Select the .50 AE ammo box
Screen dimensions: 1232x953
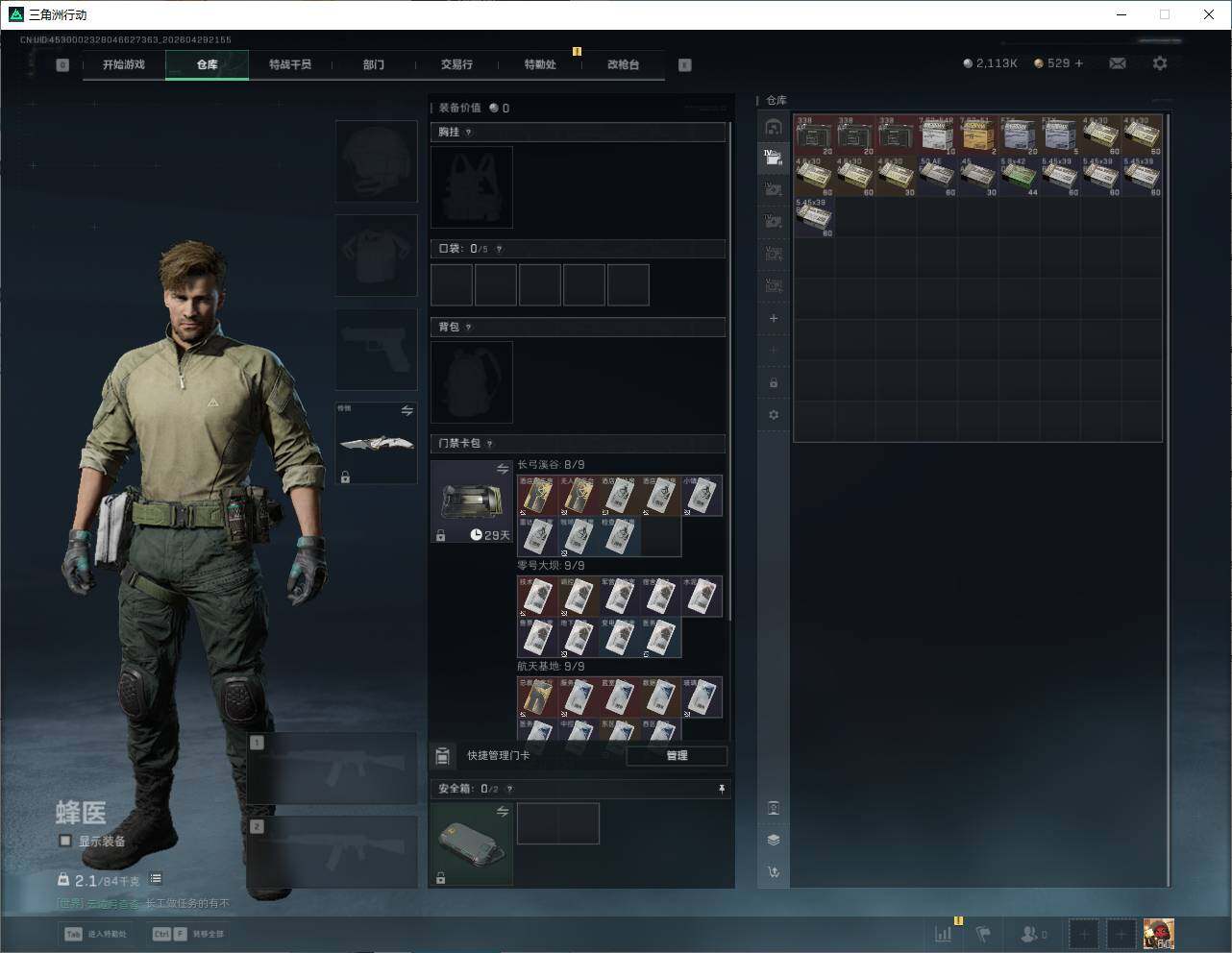(937, 177)
